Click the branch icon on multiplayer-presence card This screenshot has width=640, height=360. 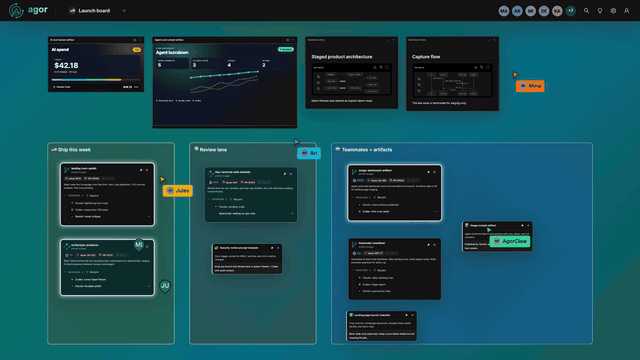click(x=67, y=246)
